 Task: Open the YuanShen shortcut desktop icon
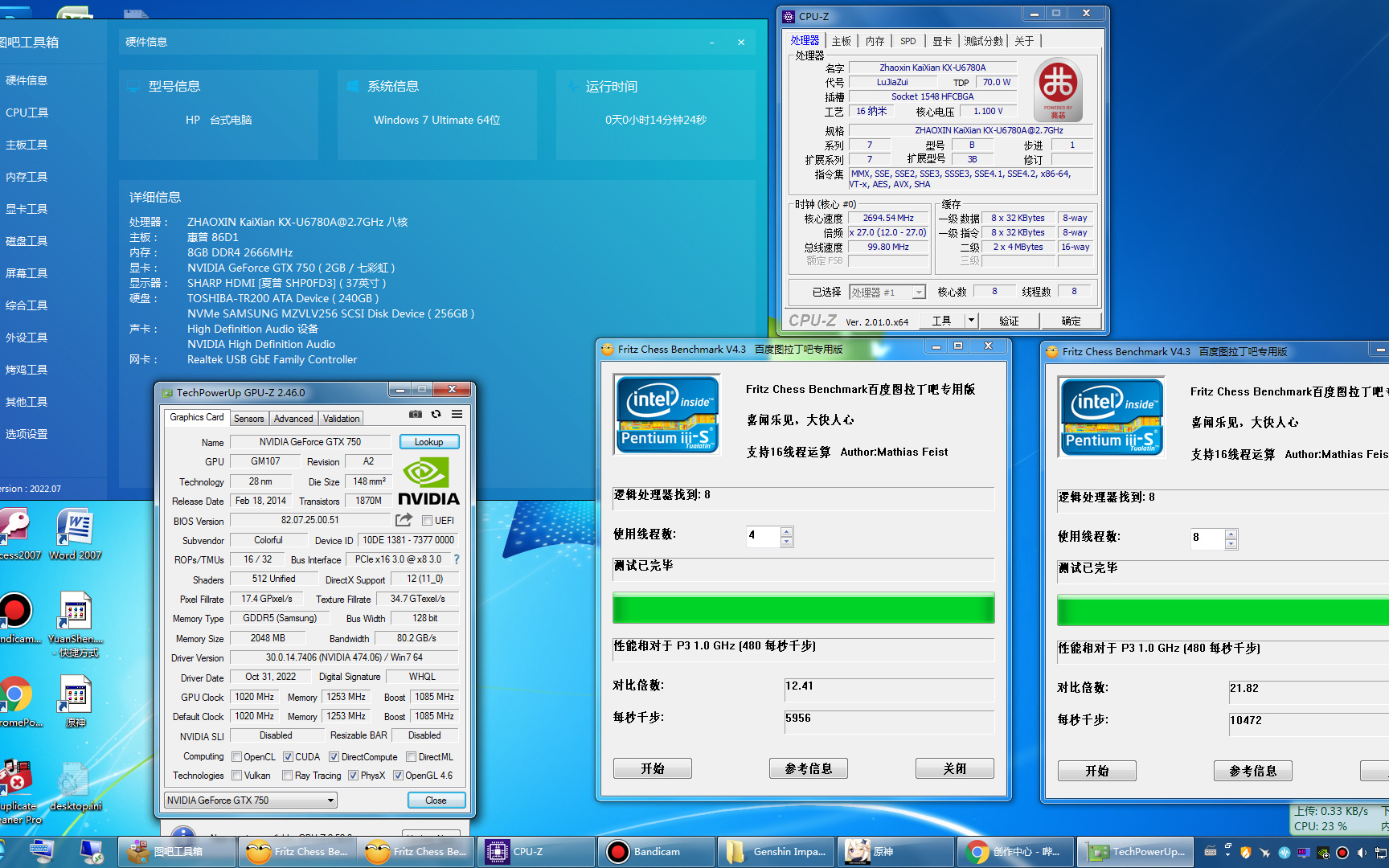(x=76, y=624)
